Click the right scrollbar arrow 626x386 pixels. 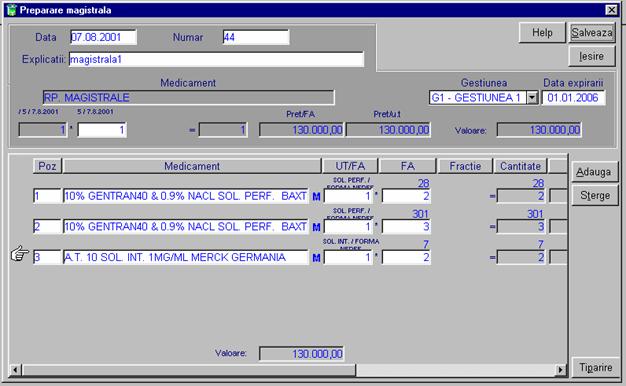[x=561, y=370]
